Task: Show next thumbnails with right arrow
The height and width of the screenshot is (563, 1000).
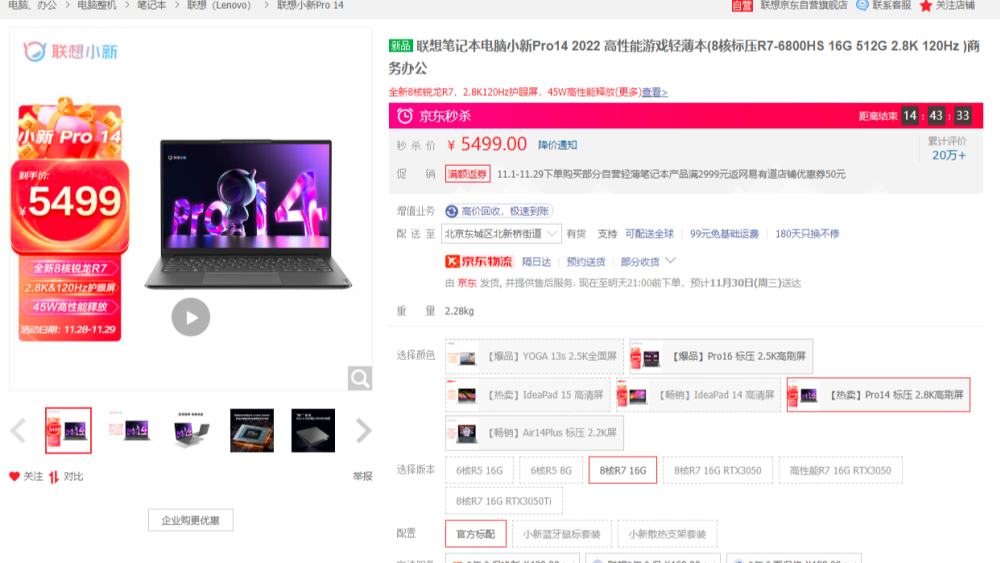Action: tap(364, 430)
